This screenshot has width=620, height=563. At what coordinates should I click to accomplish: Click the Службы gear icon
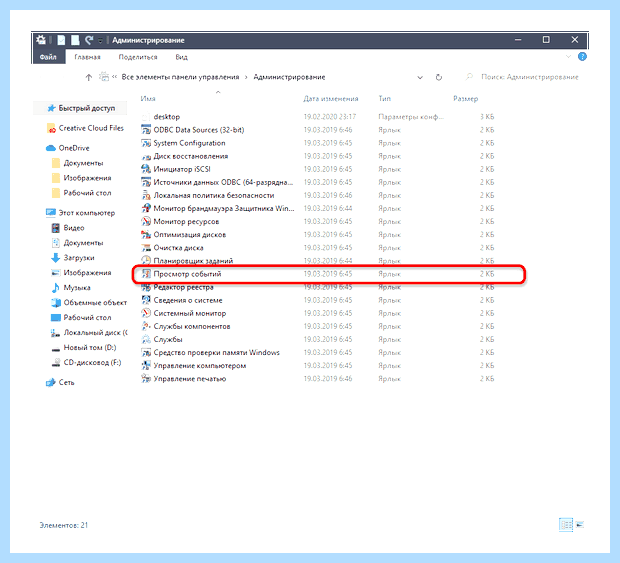(146, 339)
